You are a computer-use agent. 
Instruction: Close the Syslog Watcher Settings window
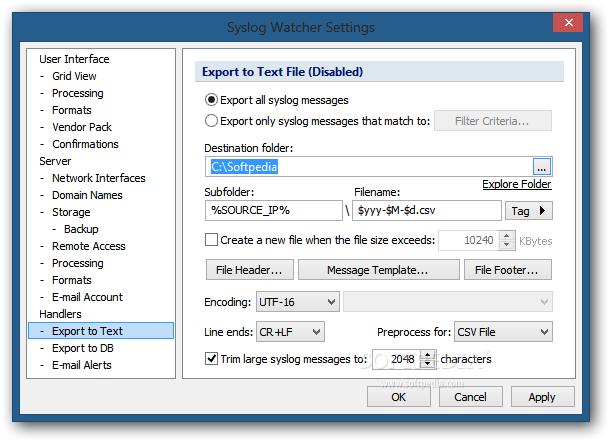click(568, 23)
